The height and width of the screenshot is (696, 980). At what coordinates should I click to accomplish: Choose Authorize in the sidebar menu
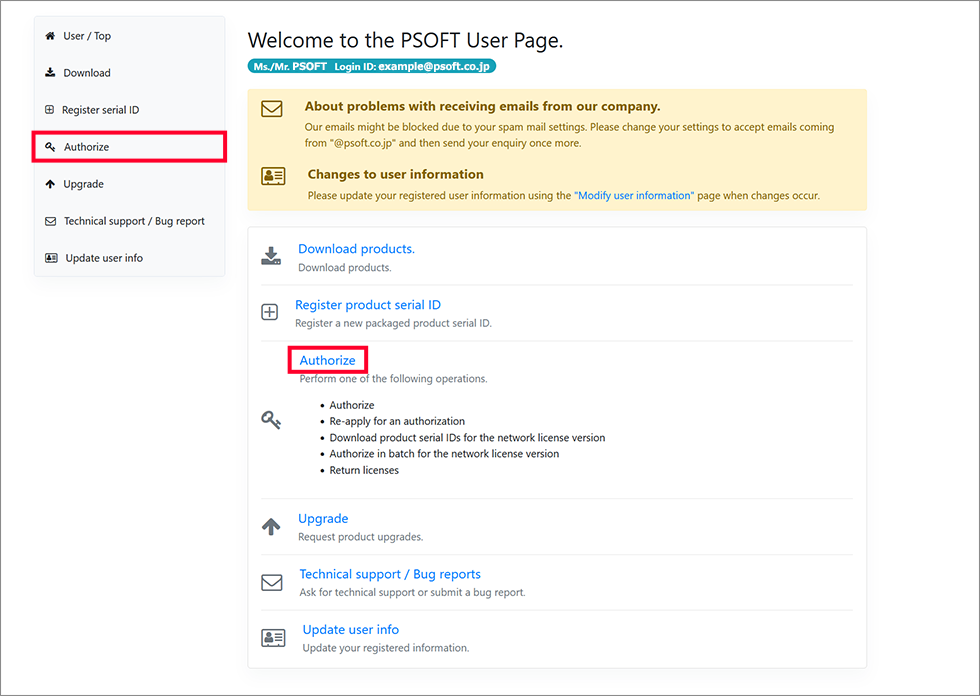click(x=87, y=147)
